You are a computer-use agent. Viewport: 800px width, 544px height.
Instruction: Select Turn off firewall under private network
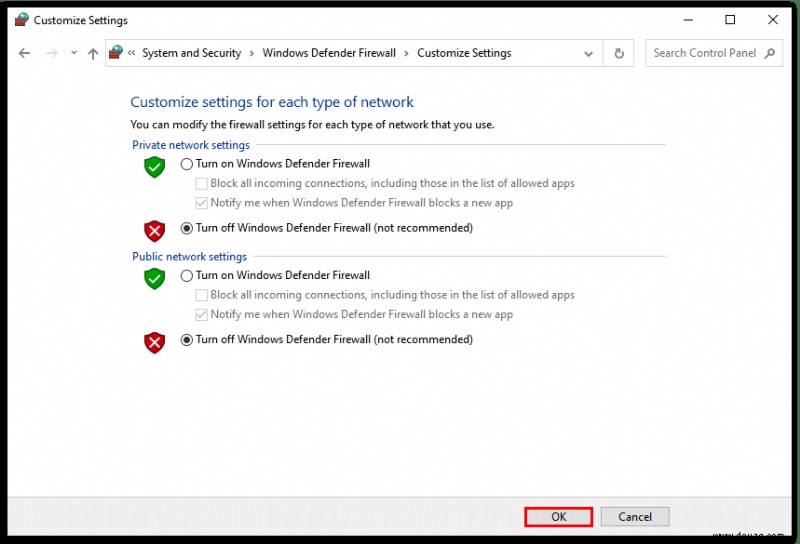pos(187,228)
